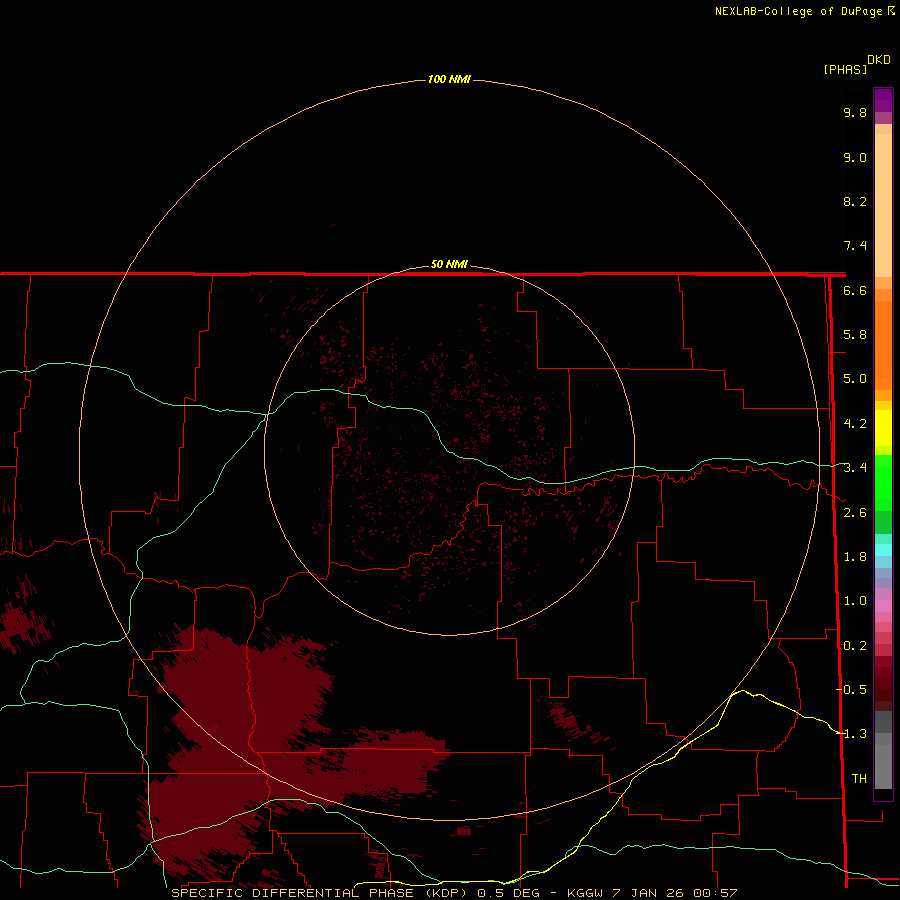
Task: Pick the gray bottom segment of color bar
Action: click(x=883, y=766)
